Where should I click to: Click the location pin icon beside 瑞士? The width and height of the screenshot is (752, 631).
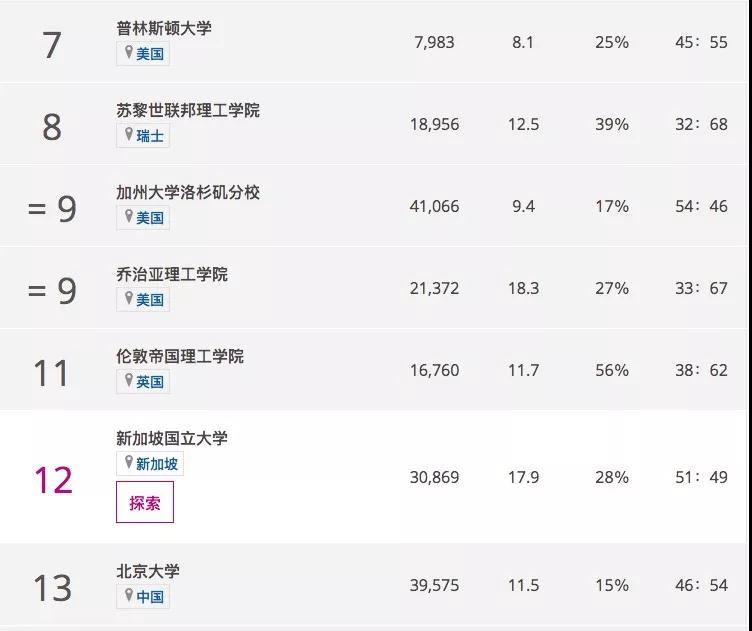point(128,135)
